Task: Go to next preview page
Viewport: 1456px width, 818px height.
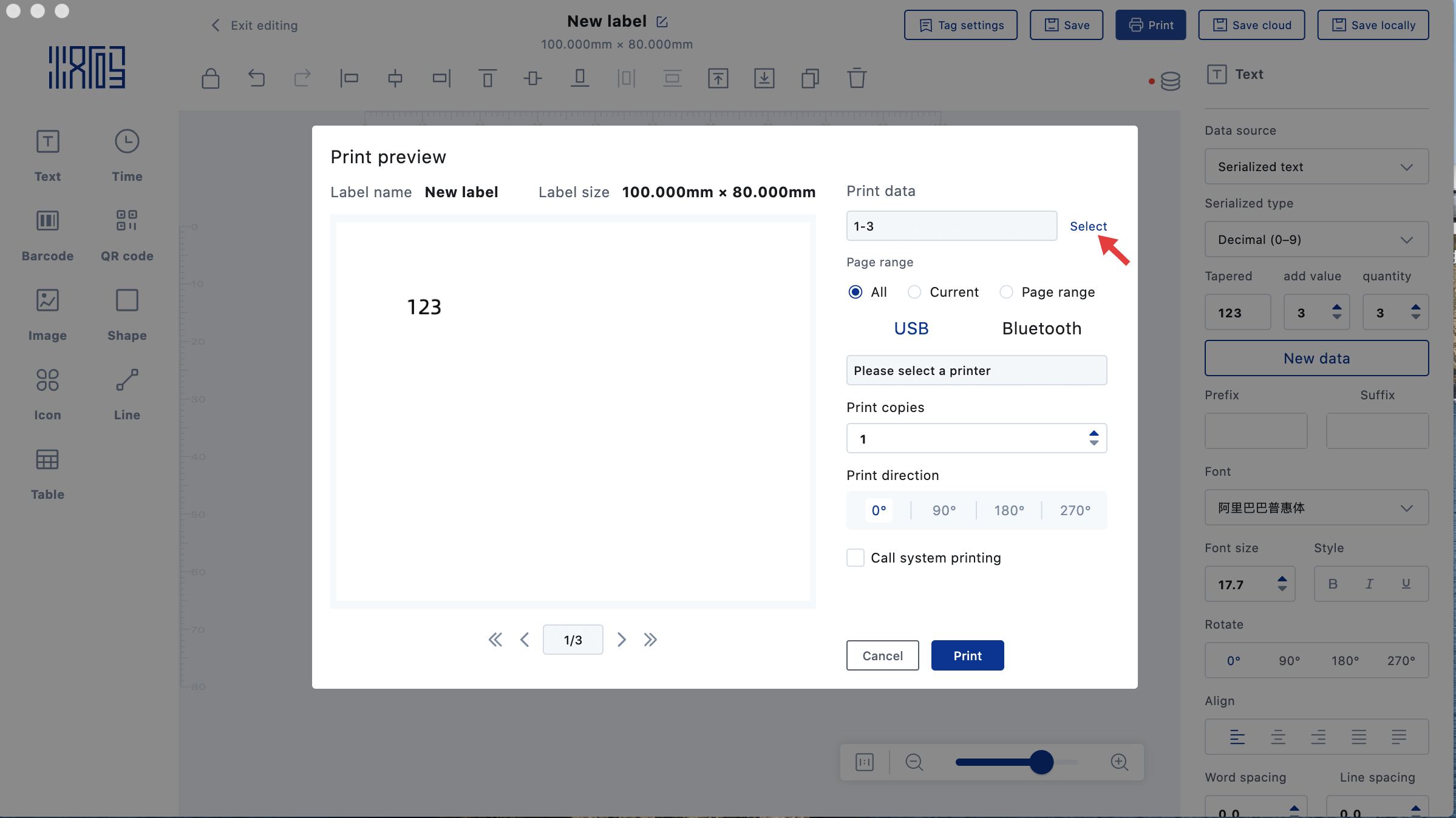Action: click(x=621, y=640)
